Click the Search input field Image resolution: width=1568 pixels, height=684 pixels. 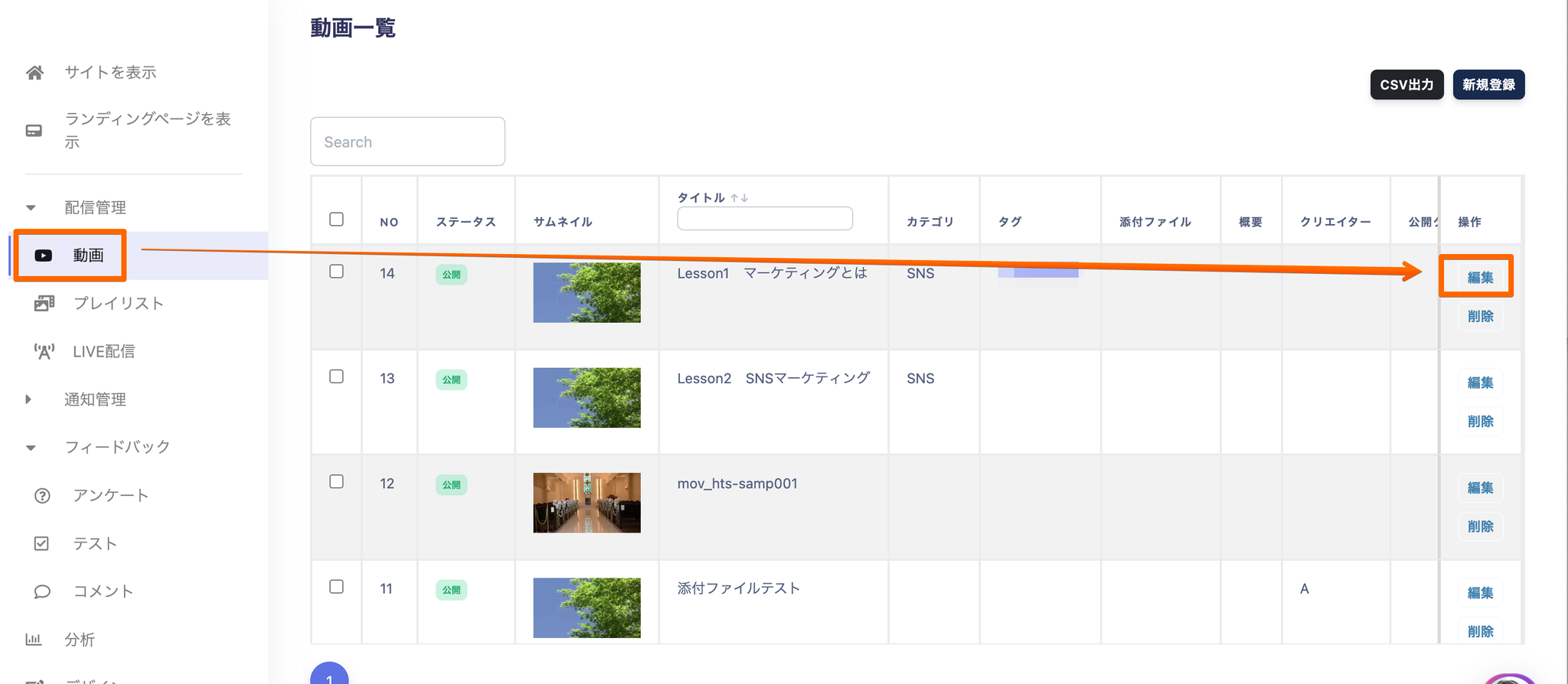pyautogui.click(x=407, y=142)
